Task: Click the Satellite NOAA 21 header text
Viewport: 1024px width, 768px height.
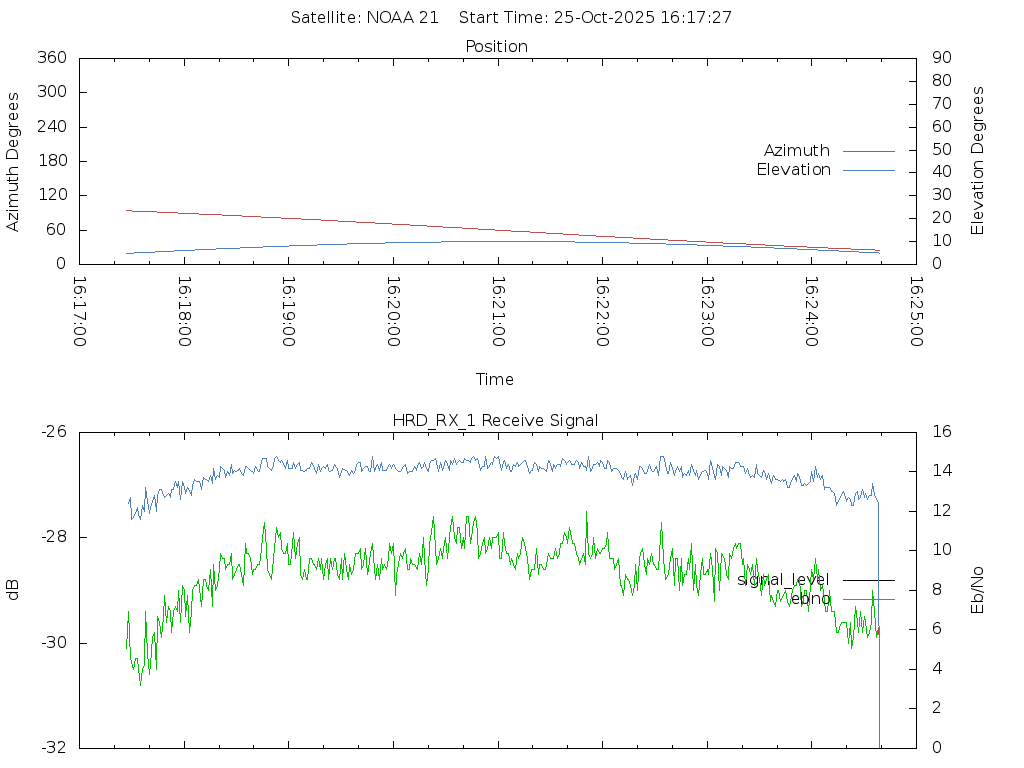Action: click(x=365, y=18)
